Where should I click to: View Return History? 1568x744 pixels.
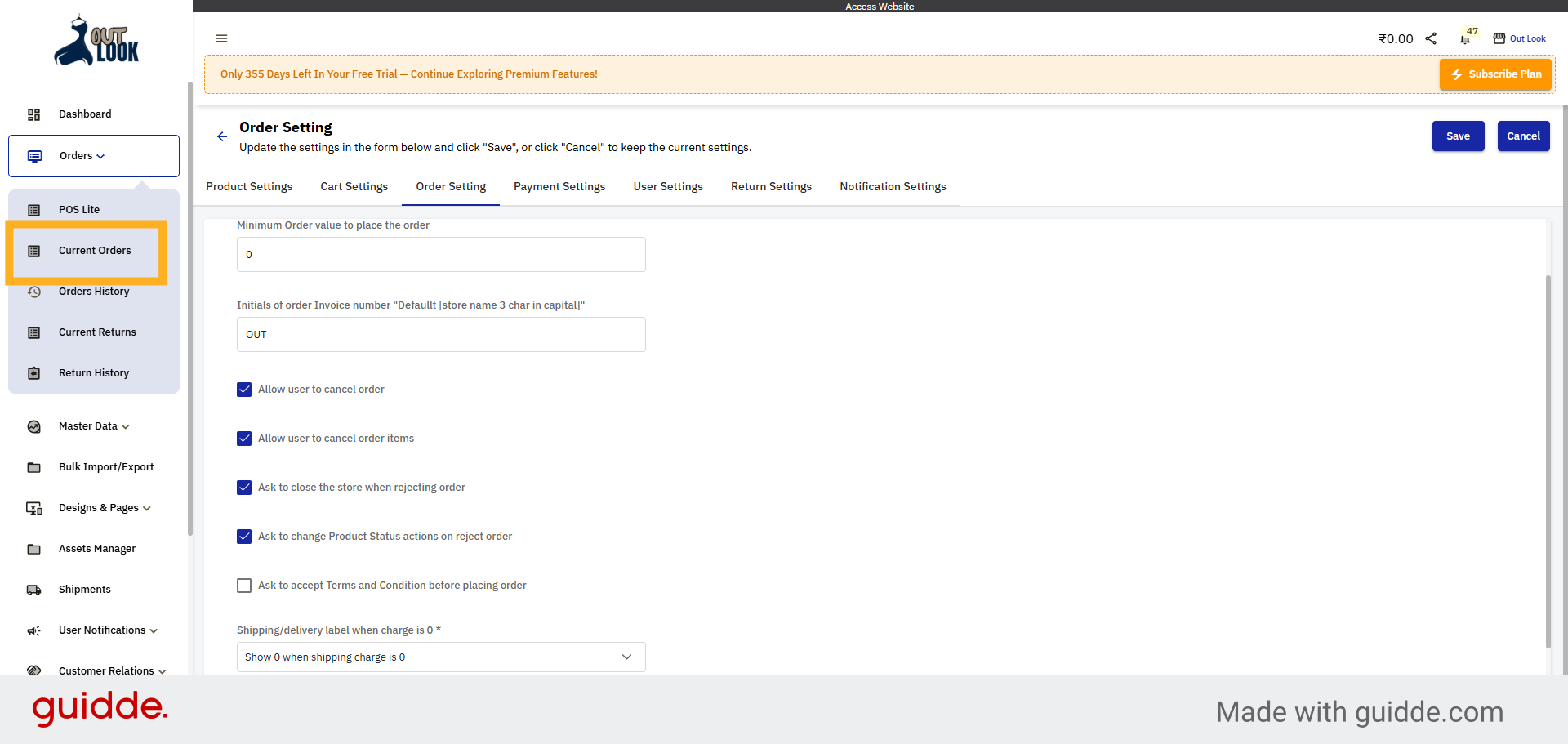pos(94,373)
